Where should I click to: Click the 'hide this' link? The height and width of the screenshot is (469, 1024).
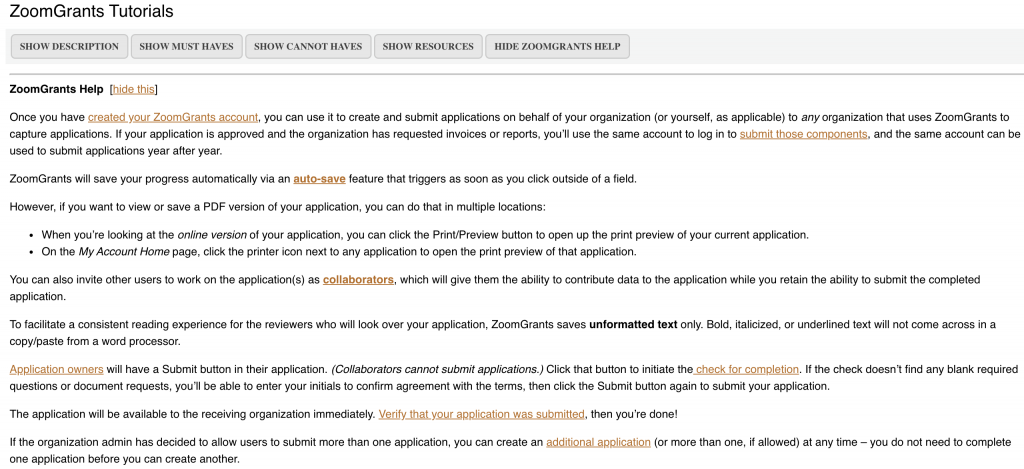(134, 89)
